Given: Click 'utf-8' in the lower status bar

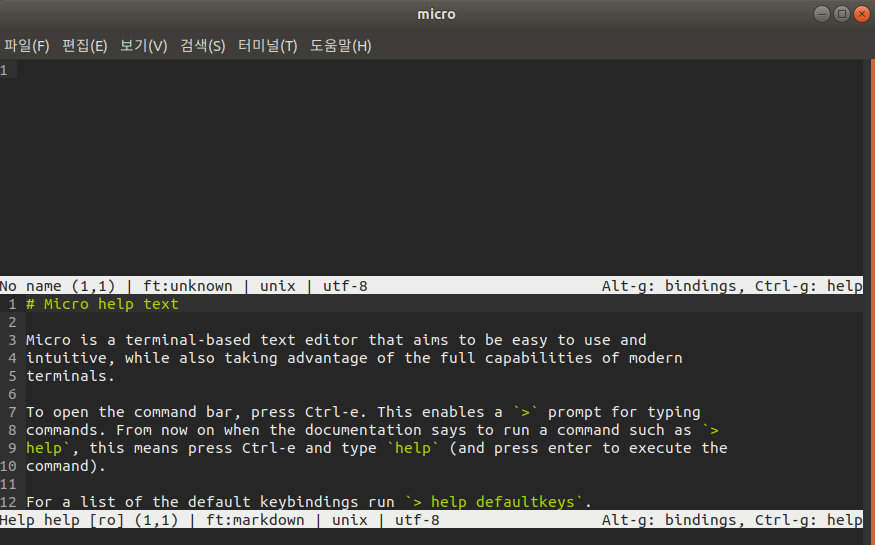Looking at the screenshot, I should 417,520.
